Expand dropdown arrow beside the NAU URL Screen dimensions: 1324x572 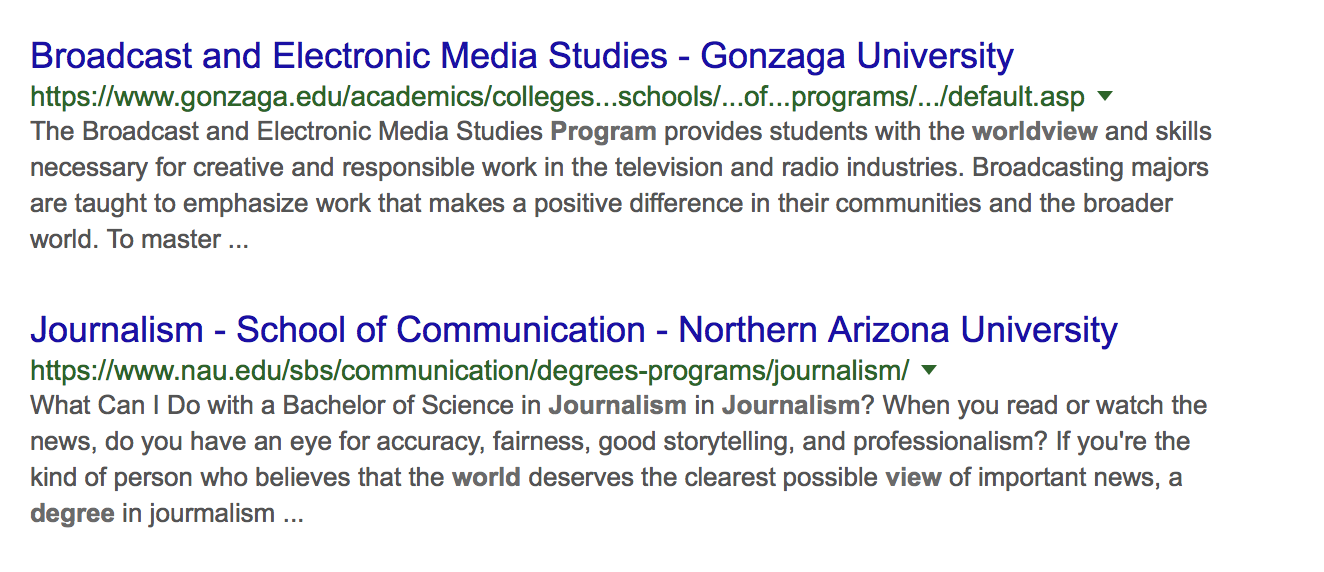(929, 371)
